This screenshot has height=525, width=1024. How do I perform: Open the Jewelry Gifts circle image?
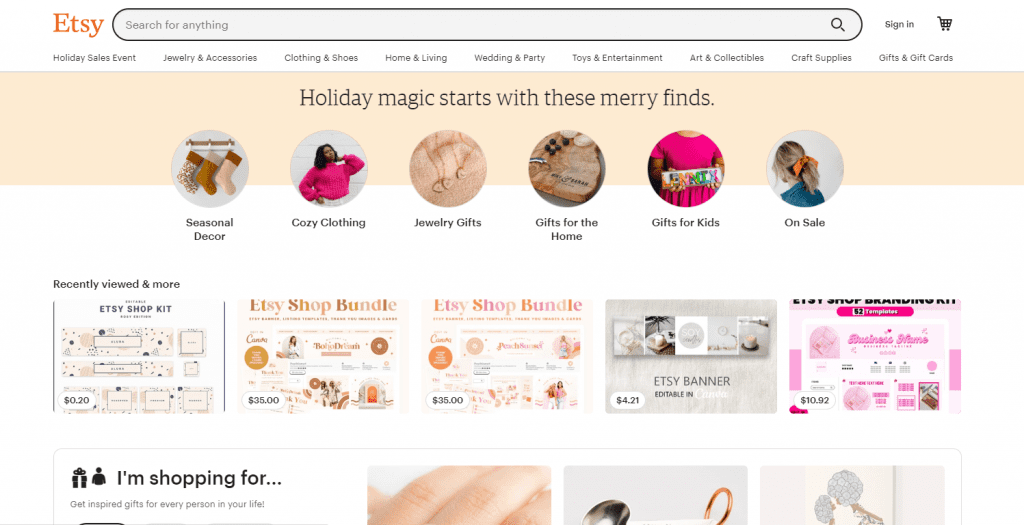[447, 168]
